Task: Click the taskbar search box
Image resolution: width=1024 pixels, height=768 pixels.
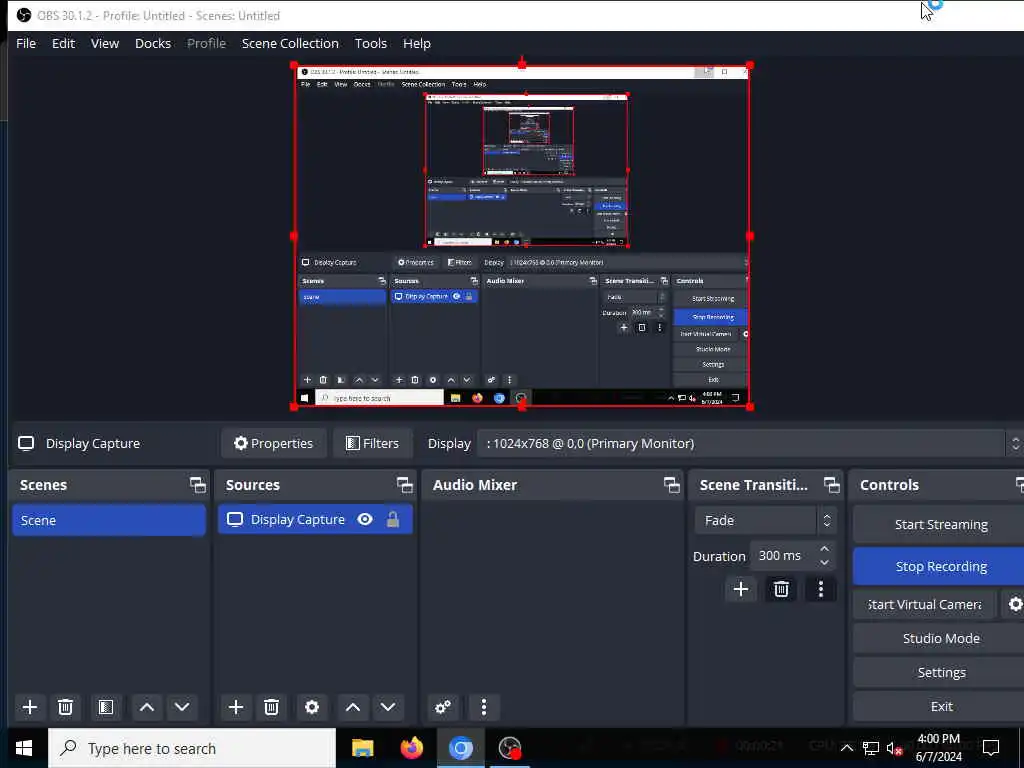Action: tap(192, 748)
